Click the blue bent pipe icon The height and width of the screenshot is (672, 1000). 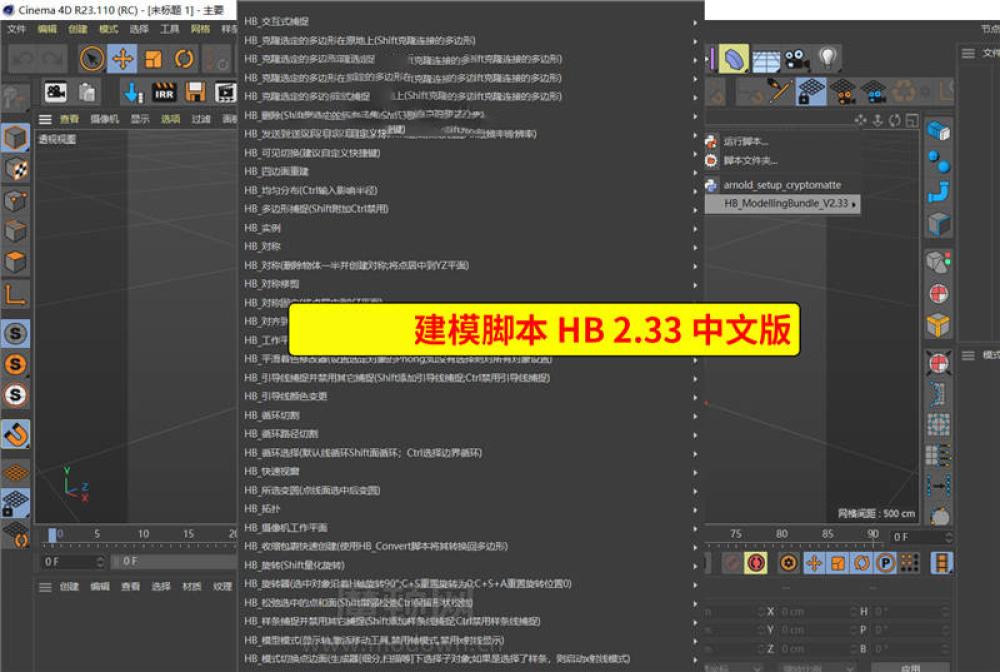pyautogui.click(x=939, y=191)
